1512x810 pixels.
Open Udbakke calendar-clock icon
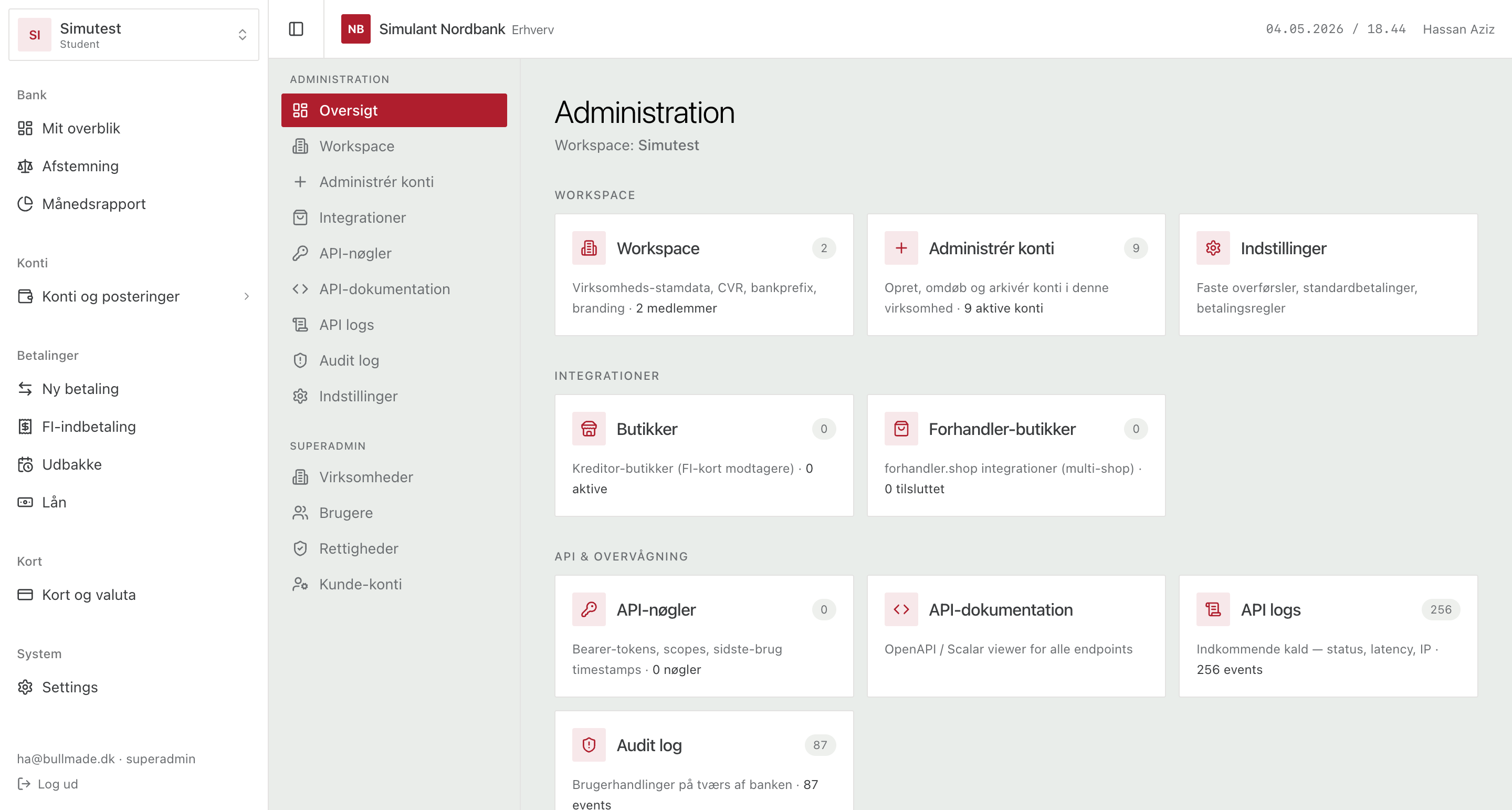(x=25, y=464)
